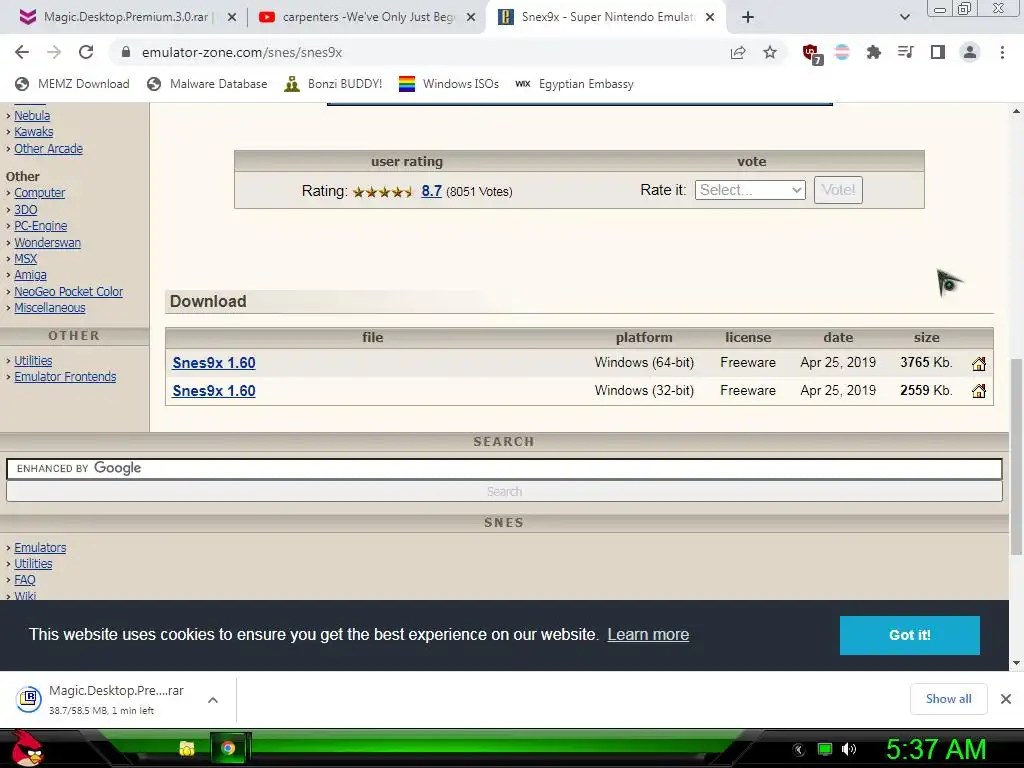Screen dimensions: 1024x768
Task: Open the Other Arcade link
Action: [48, 149]
